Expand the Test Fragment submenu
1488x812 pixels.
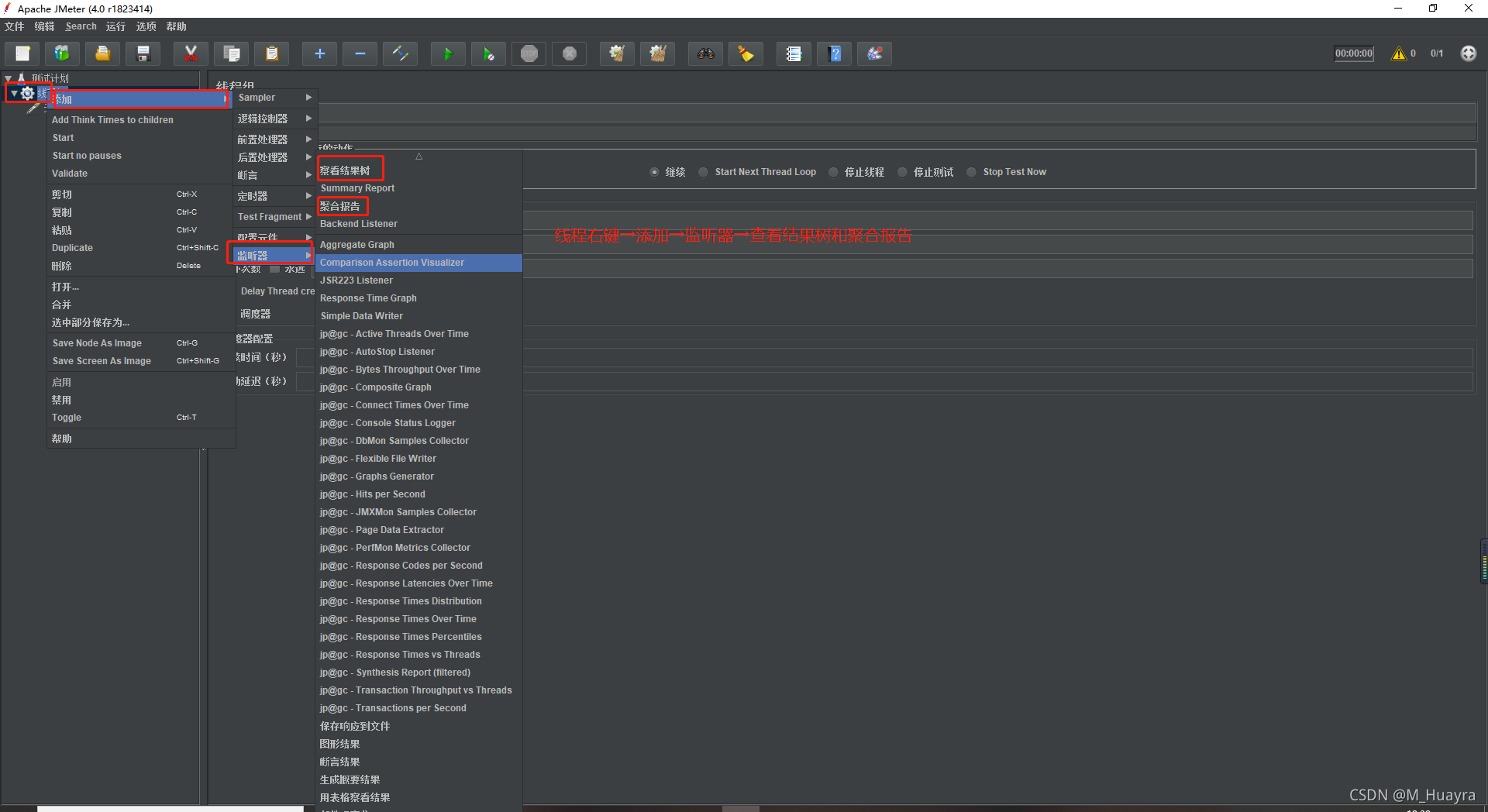click(x=274, y=217)
